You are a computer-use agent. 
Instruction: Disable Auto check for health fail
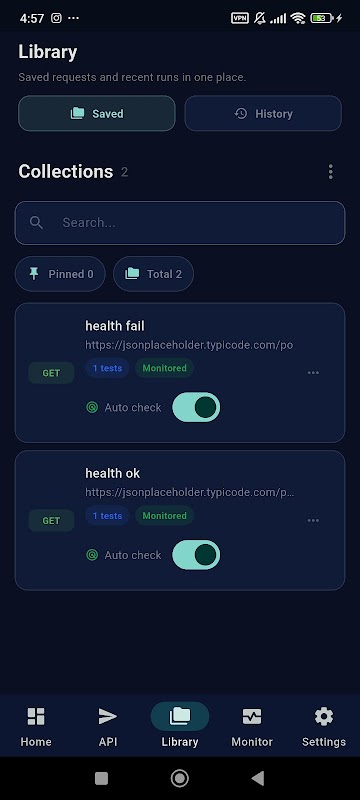click(196, 407)
